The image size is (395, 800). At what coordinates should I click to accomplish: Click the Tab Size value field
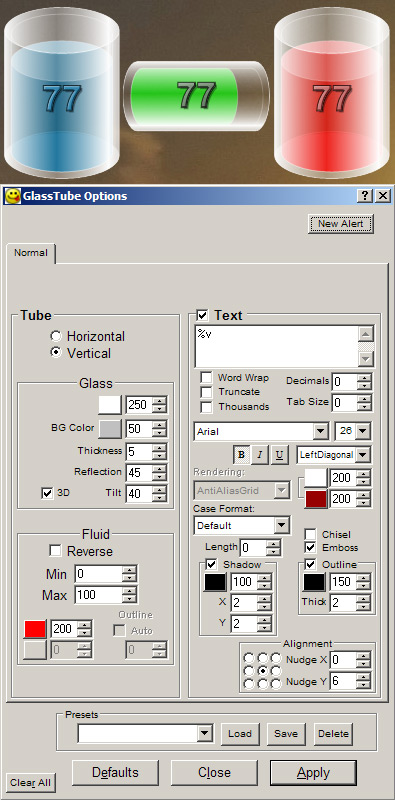[344, 403]
